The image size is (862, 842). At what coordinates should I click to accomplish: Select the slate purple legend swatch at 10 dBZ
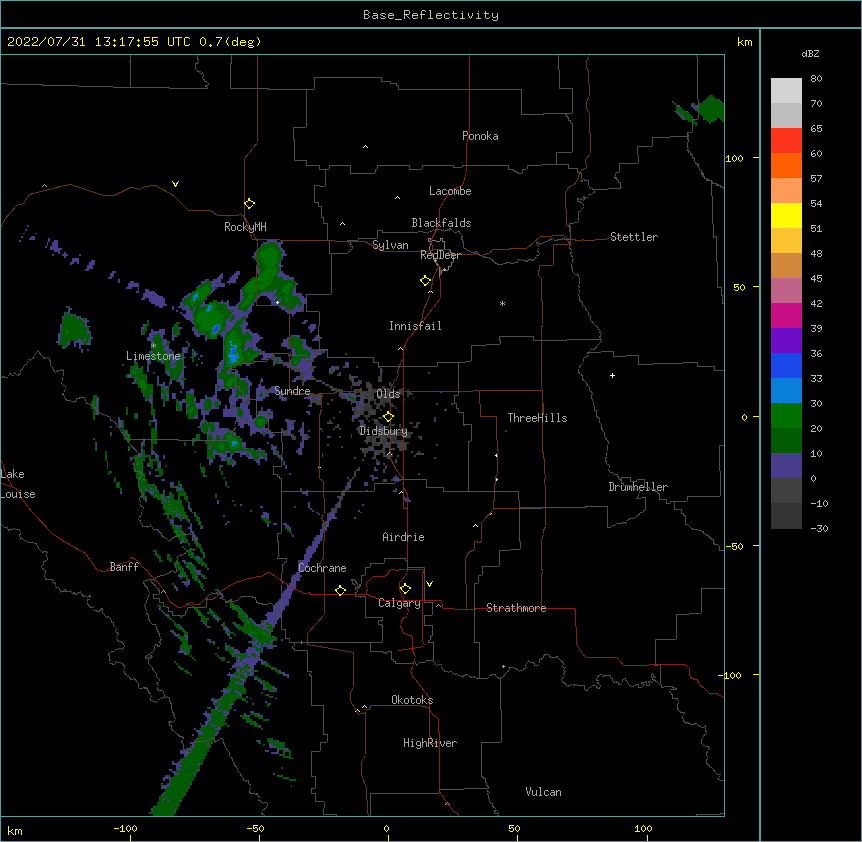(x=786, y=466)
